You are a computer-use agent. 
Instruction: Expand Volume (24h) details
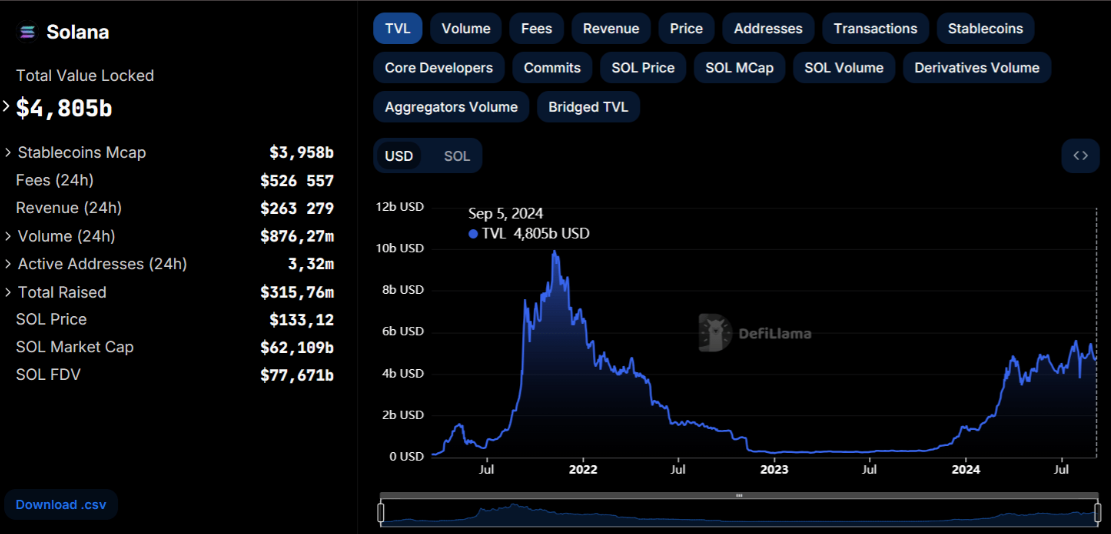[8, 236]
